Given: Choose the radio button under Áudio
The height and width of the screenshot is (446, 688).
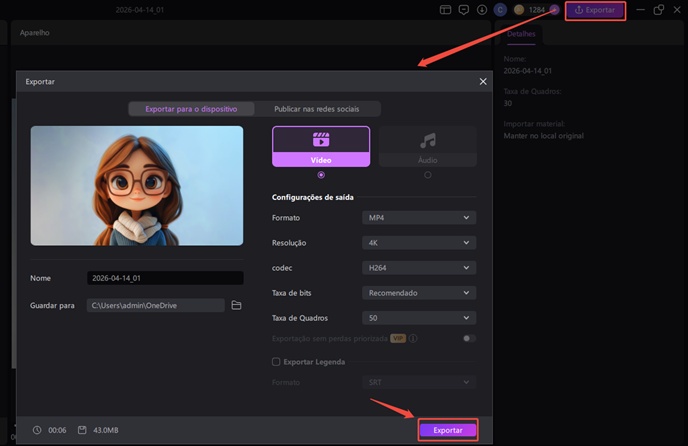Looking at the screenshot, I should coord(427,175).
